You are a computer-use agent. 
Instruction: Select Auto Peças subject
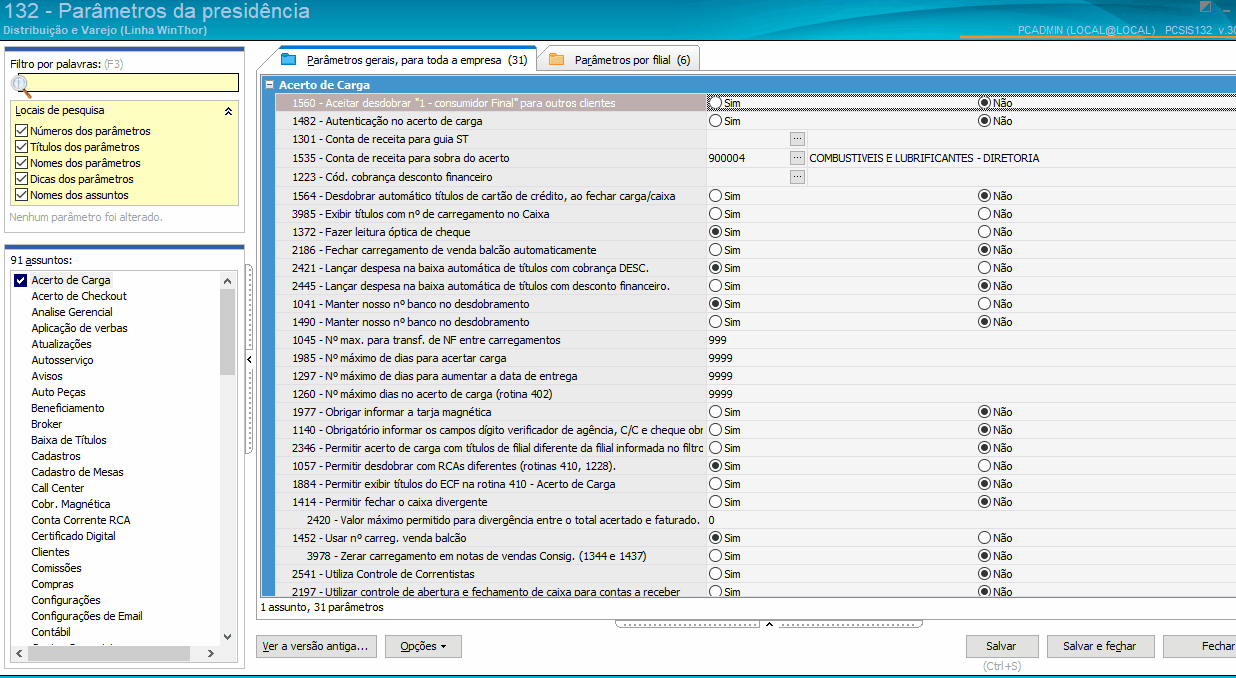[58, 392]
